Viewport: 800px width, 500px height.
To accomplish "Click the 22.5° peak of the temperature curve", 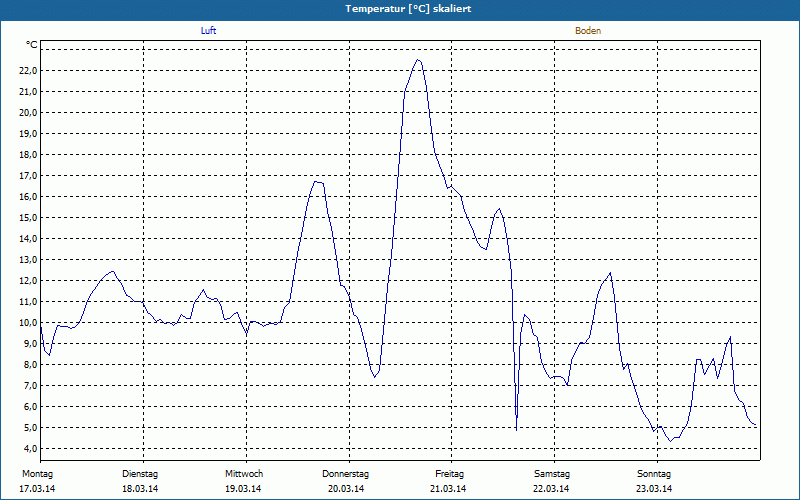I will coord(418,60).
